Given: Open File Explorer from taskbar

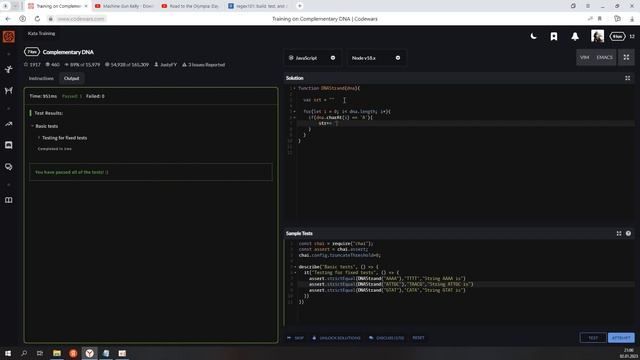Looking at the screenshot, I should pyautogui.click(x=57, y=353).
